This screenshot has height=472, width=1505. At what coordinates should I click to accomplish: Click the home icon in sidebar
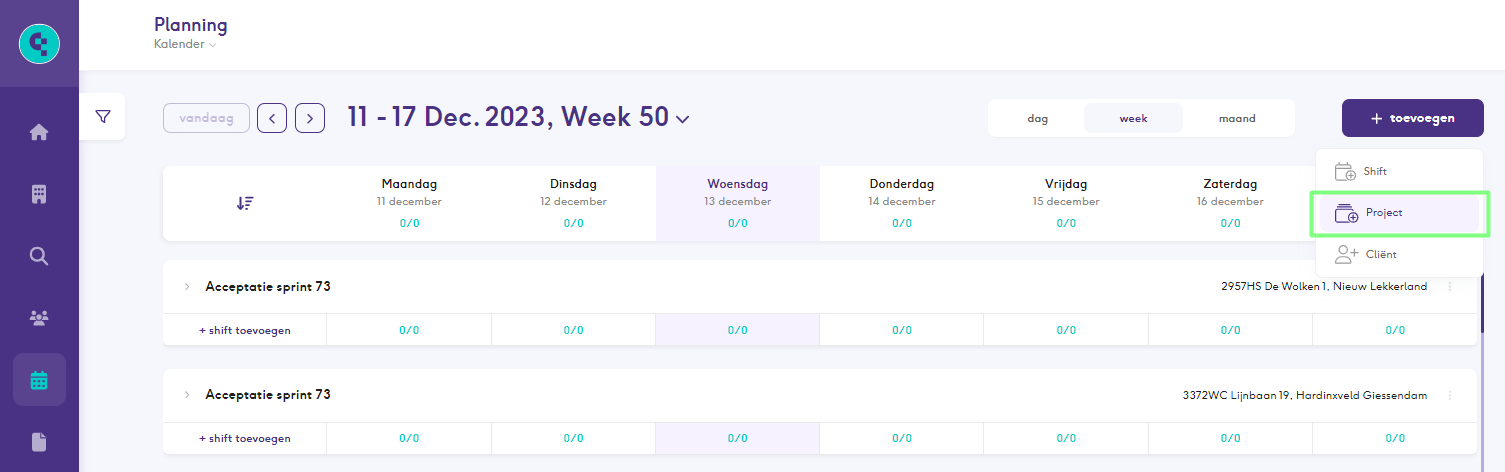(x=39, y=132)
